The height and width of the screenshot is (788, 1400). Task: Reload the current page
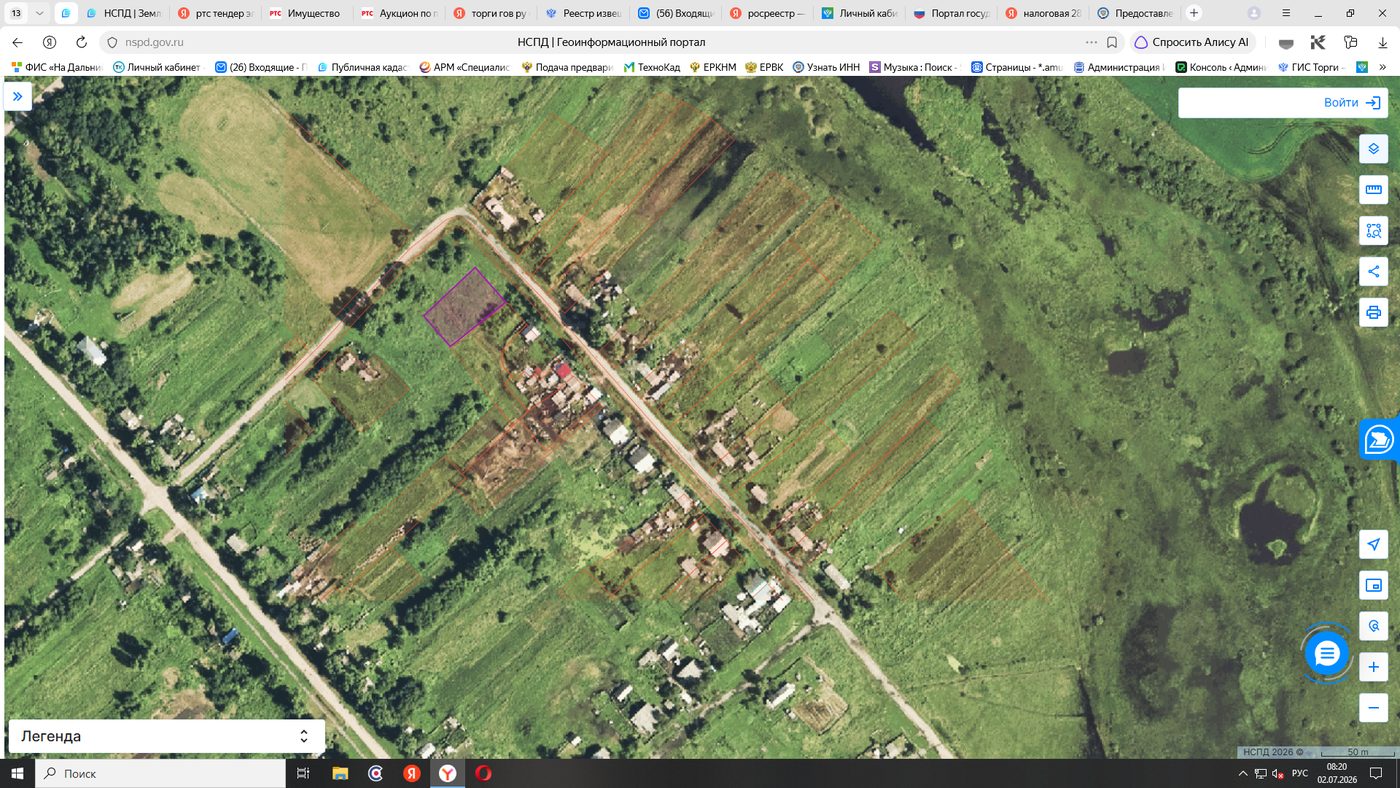(x=81, y=43)
